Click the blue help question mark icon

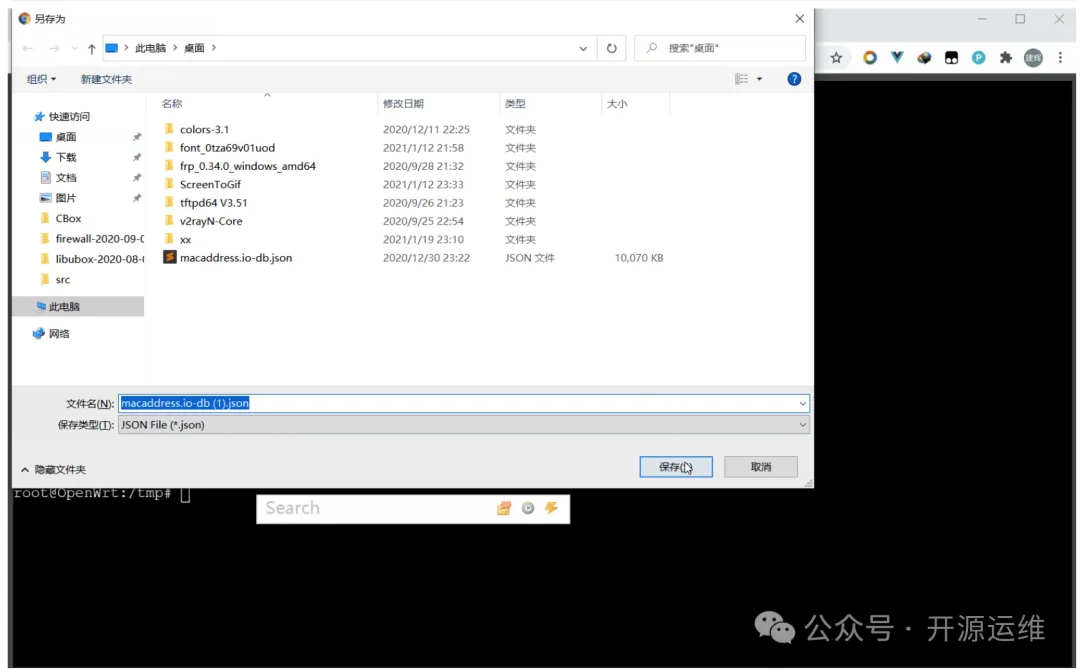(x=794, y=79)
